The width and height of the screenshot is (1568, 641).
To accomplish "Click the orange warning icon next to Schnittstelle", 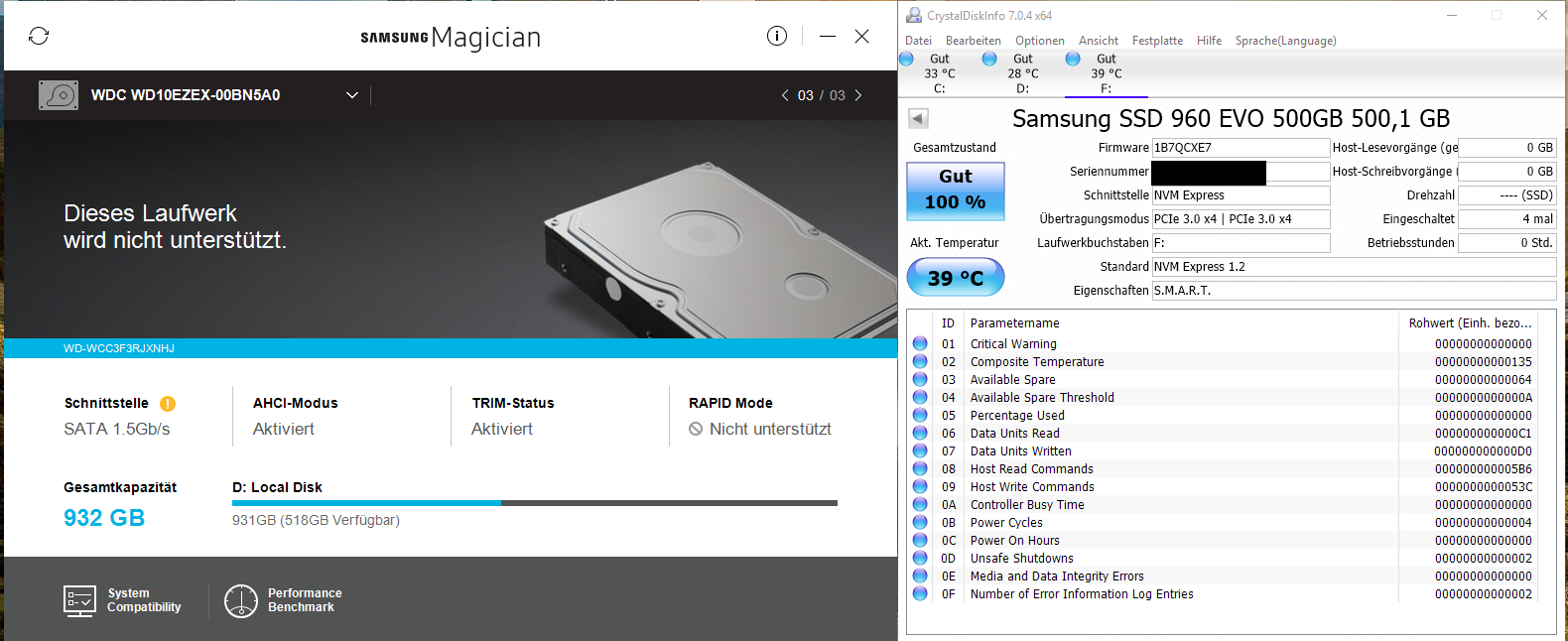I will pyautogui.click(x=168, y=404).
